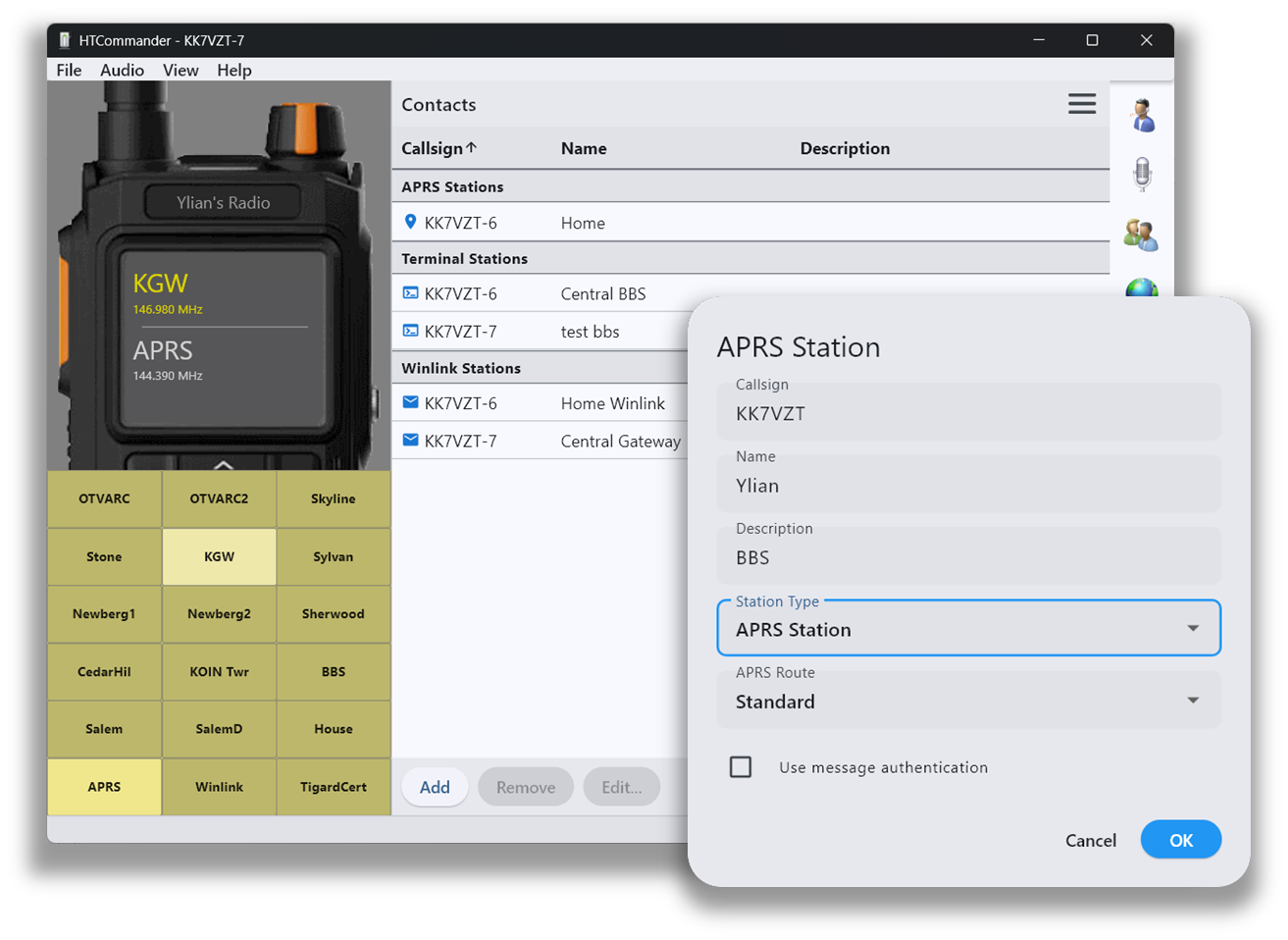Select the BBS channel button

click(x=334, y=671)
